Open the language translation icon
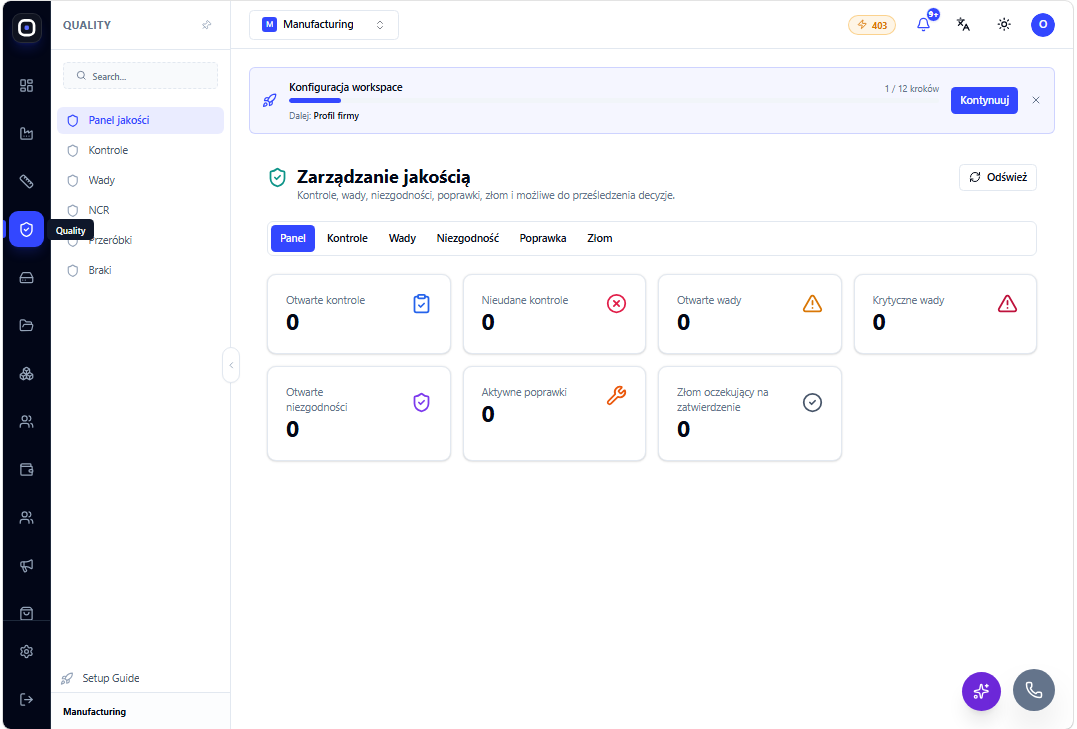This screenshot has width=1077, height=729. (963, 25)
